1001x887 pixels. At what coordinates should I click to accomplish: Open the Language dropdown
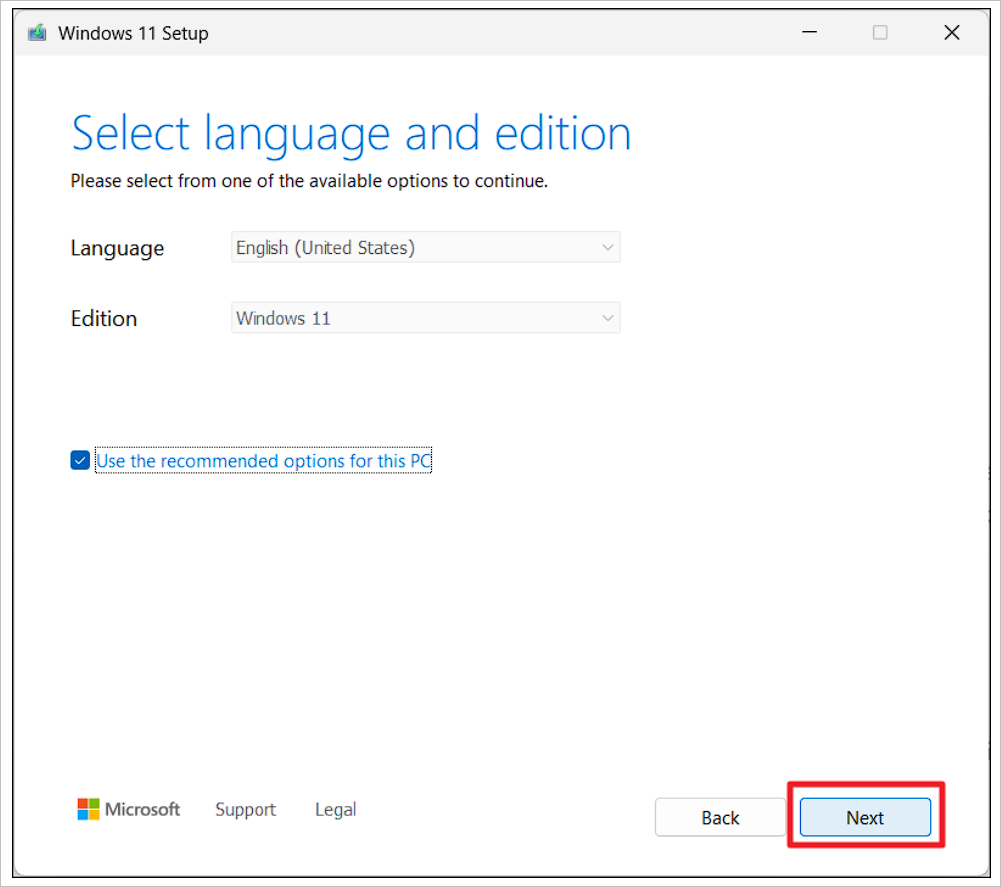[x=425, y=247]
